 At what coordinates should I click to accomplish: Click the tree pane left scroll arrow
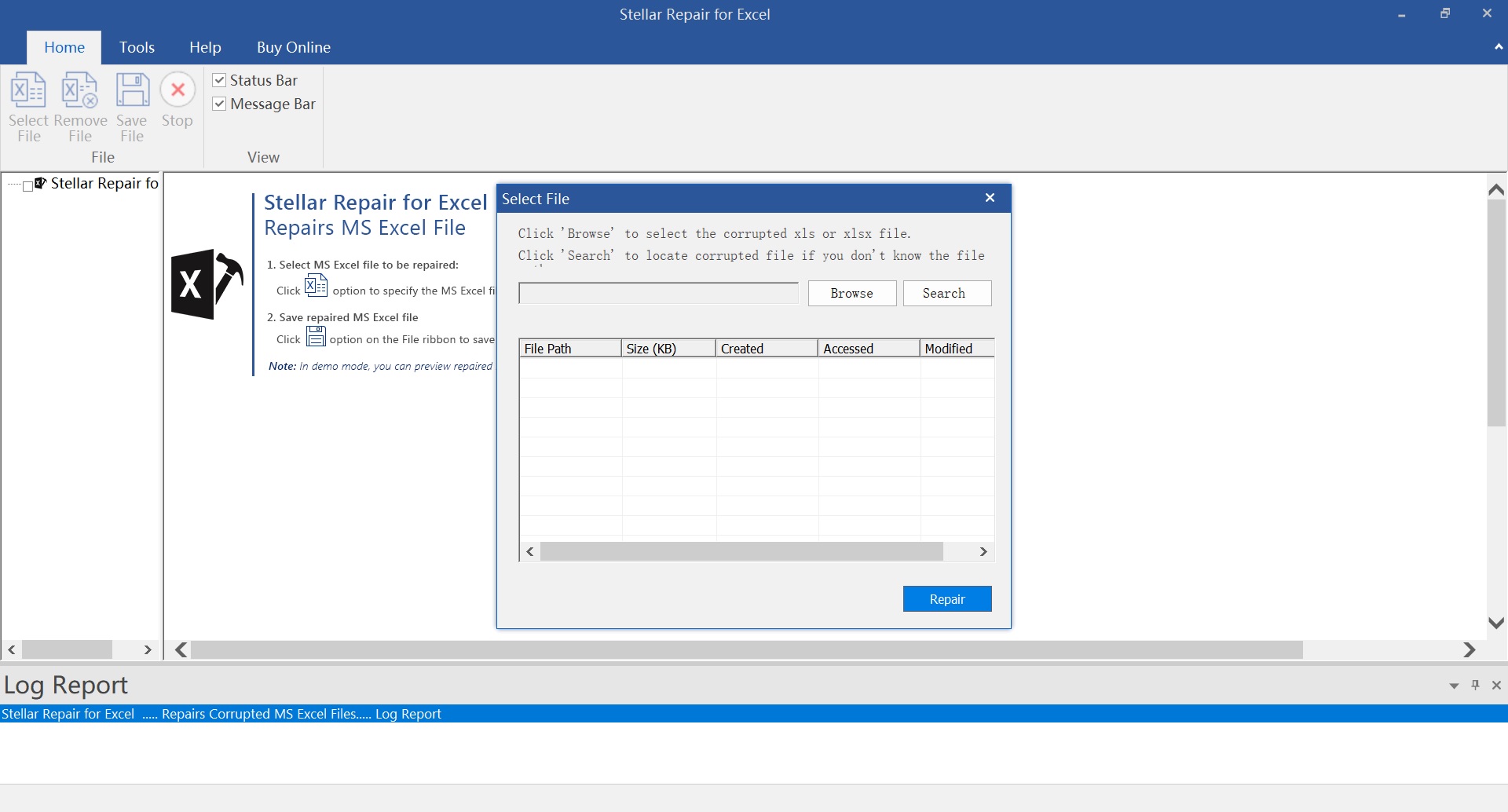[x=12, y=649]
